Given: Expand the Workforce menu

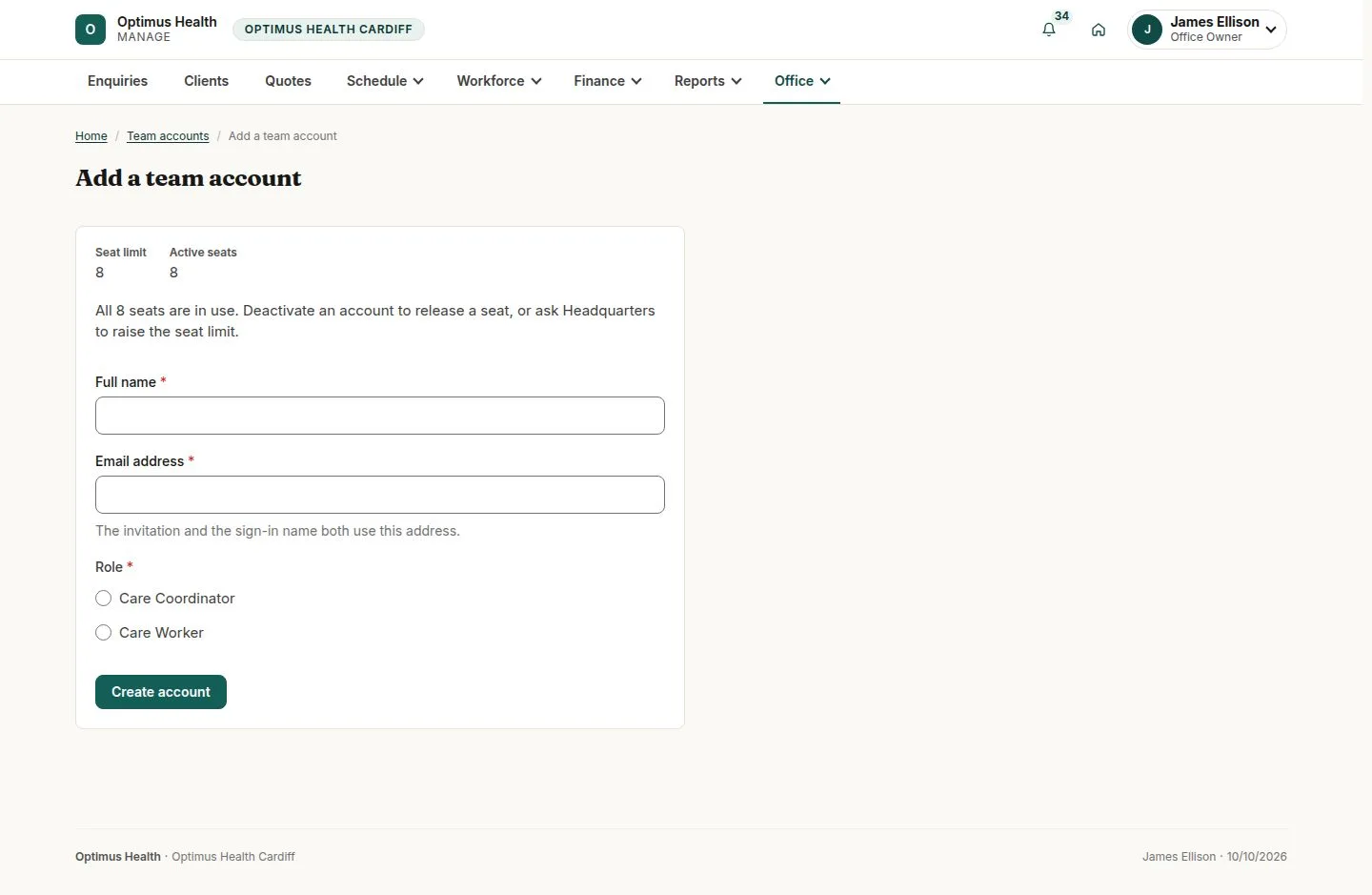Looking at the screenshot, I should (x=499, y=81).
